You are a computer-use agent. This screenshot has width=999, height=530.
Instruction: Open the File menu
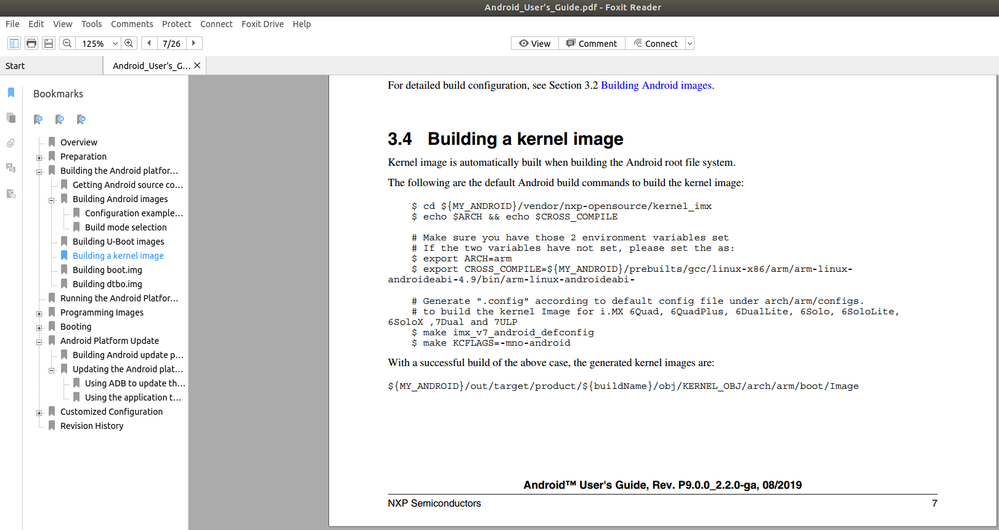[12, 24]
